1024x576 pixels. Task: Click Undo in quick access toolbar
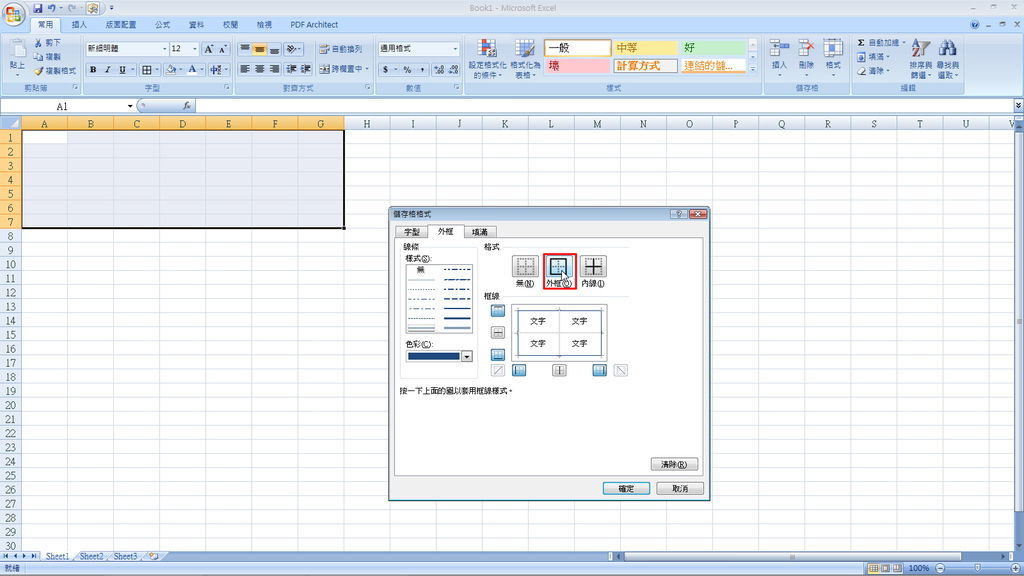tap(52, 8)
